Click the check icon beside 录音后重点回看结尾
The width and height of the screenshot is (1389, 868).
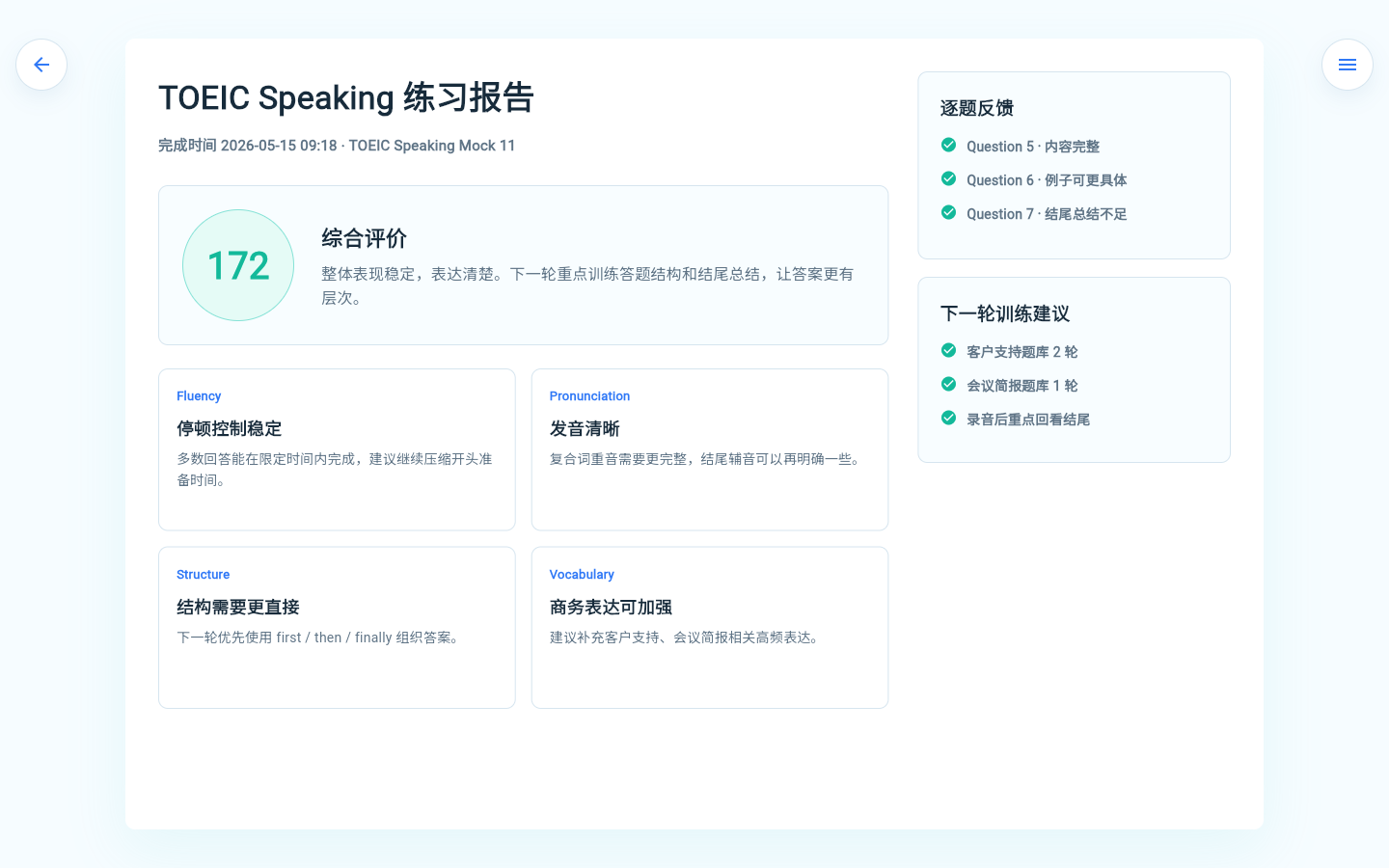(948, 419)
